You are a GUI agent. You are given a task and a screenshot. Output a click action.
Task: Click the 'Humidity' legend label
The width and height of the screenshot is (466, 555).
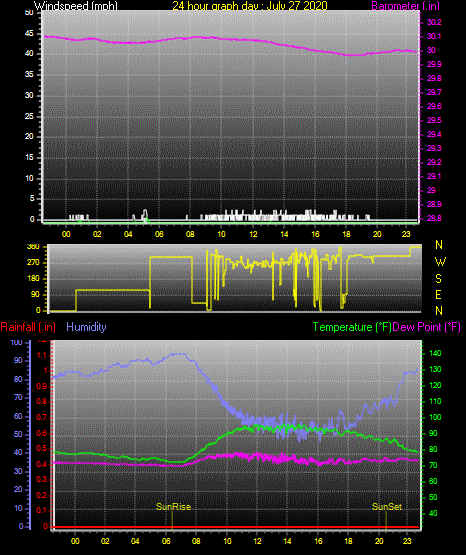(x=86, y=327)
